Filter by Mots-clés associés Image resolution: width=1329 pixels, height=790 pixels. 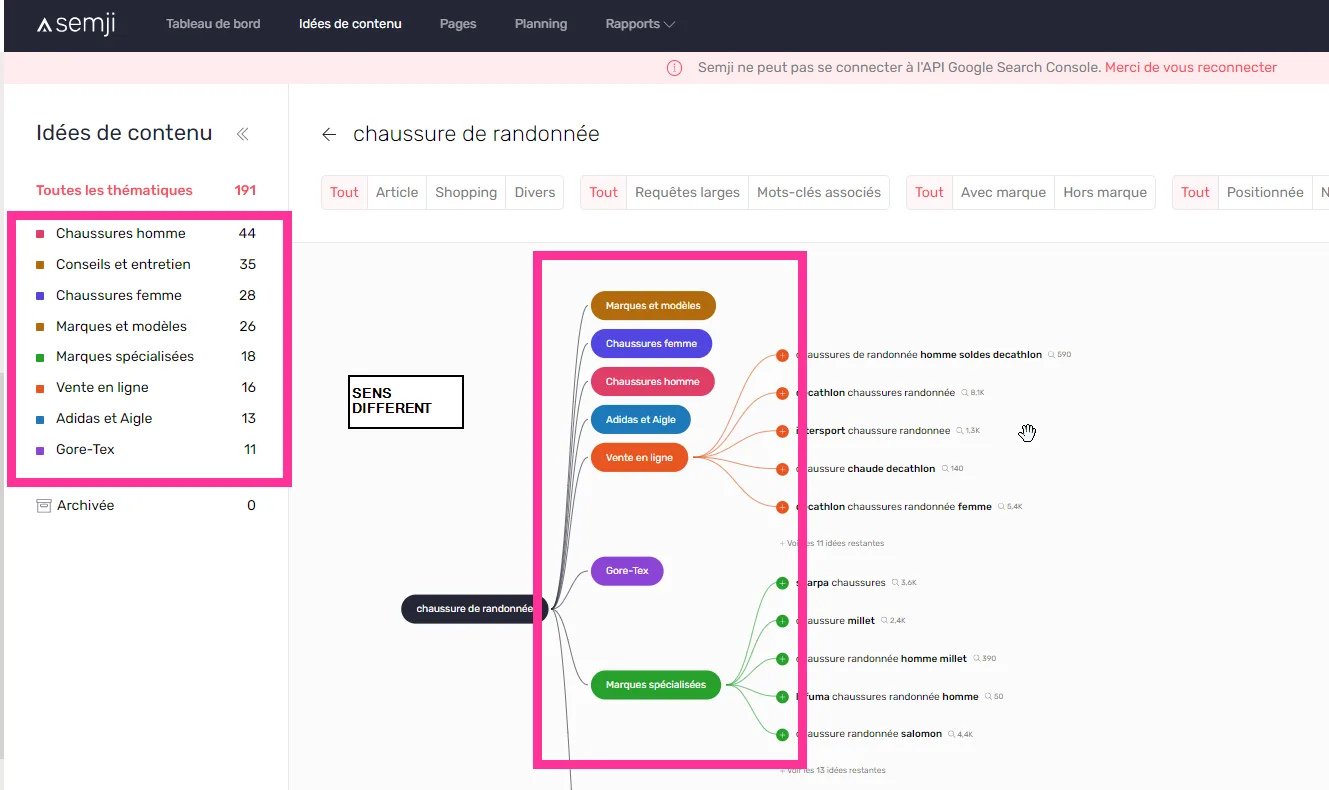(x=819, y=192)
